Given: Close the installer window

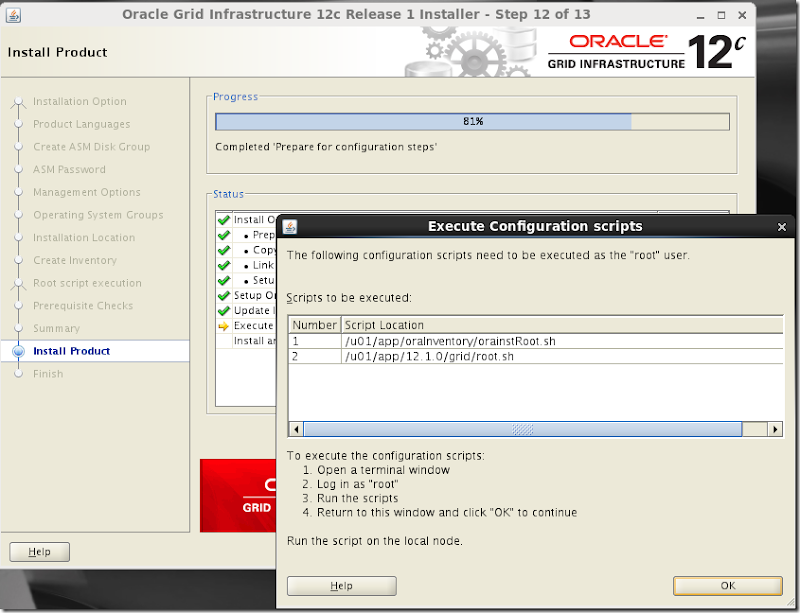Looking at the screenshot, I should [742, 16].
